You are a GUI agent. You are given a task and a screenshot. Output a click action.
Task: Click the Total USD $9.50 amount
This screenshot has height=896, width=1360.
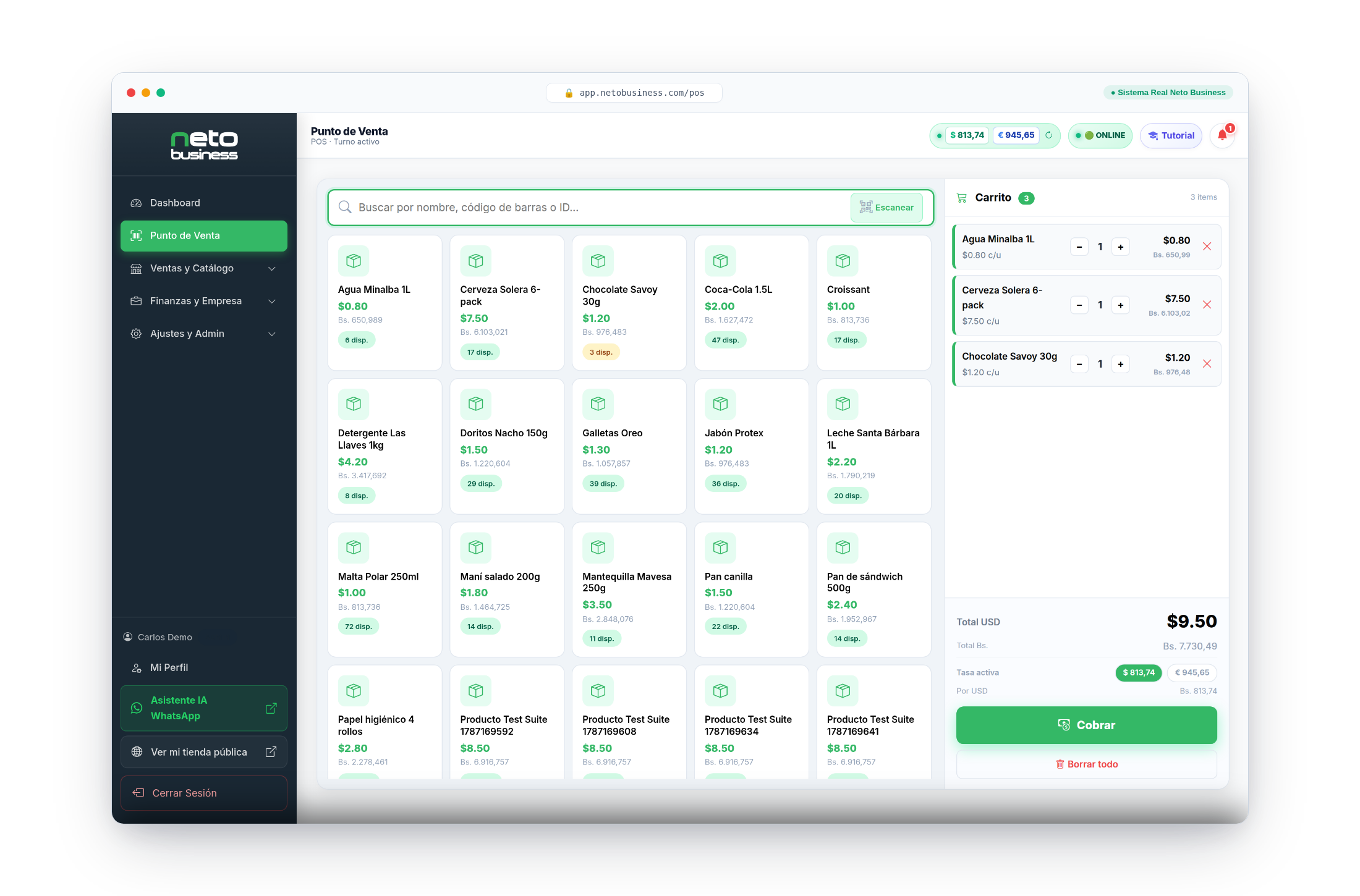(1191, 621)
